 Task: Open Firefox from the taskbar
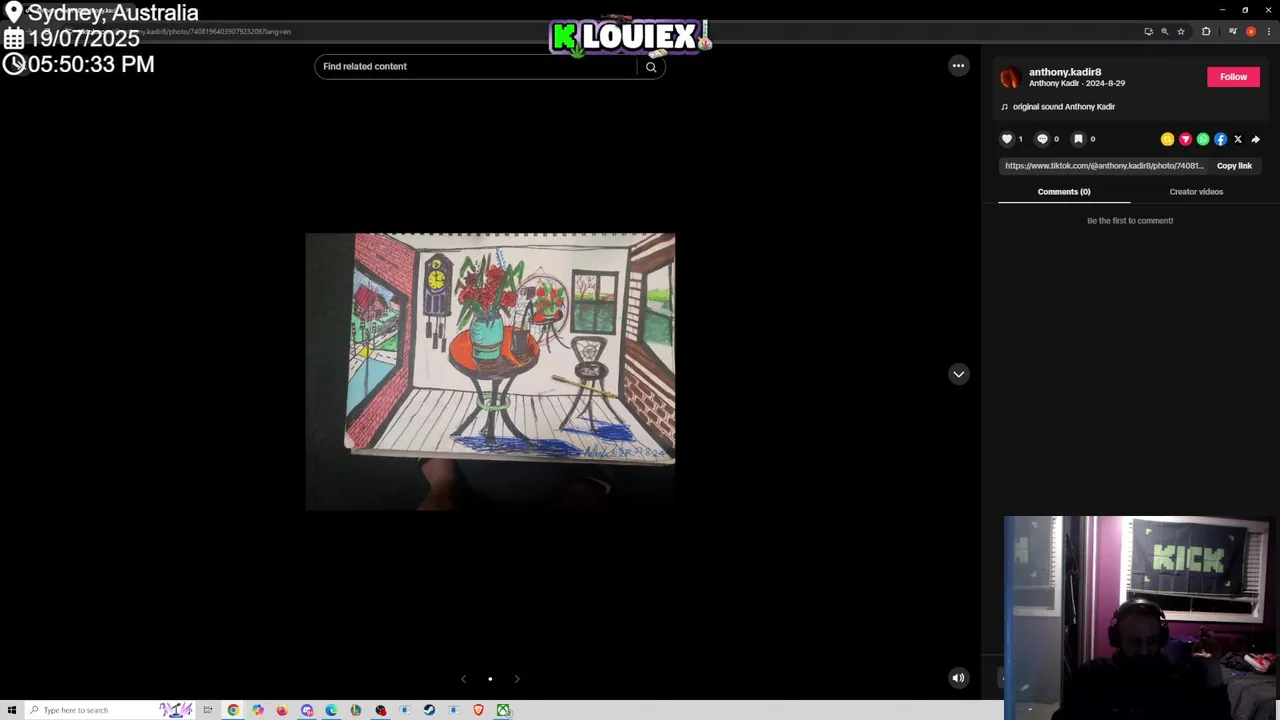tap(282, 710)
